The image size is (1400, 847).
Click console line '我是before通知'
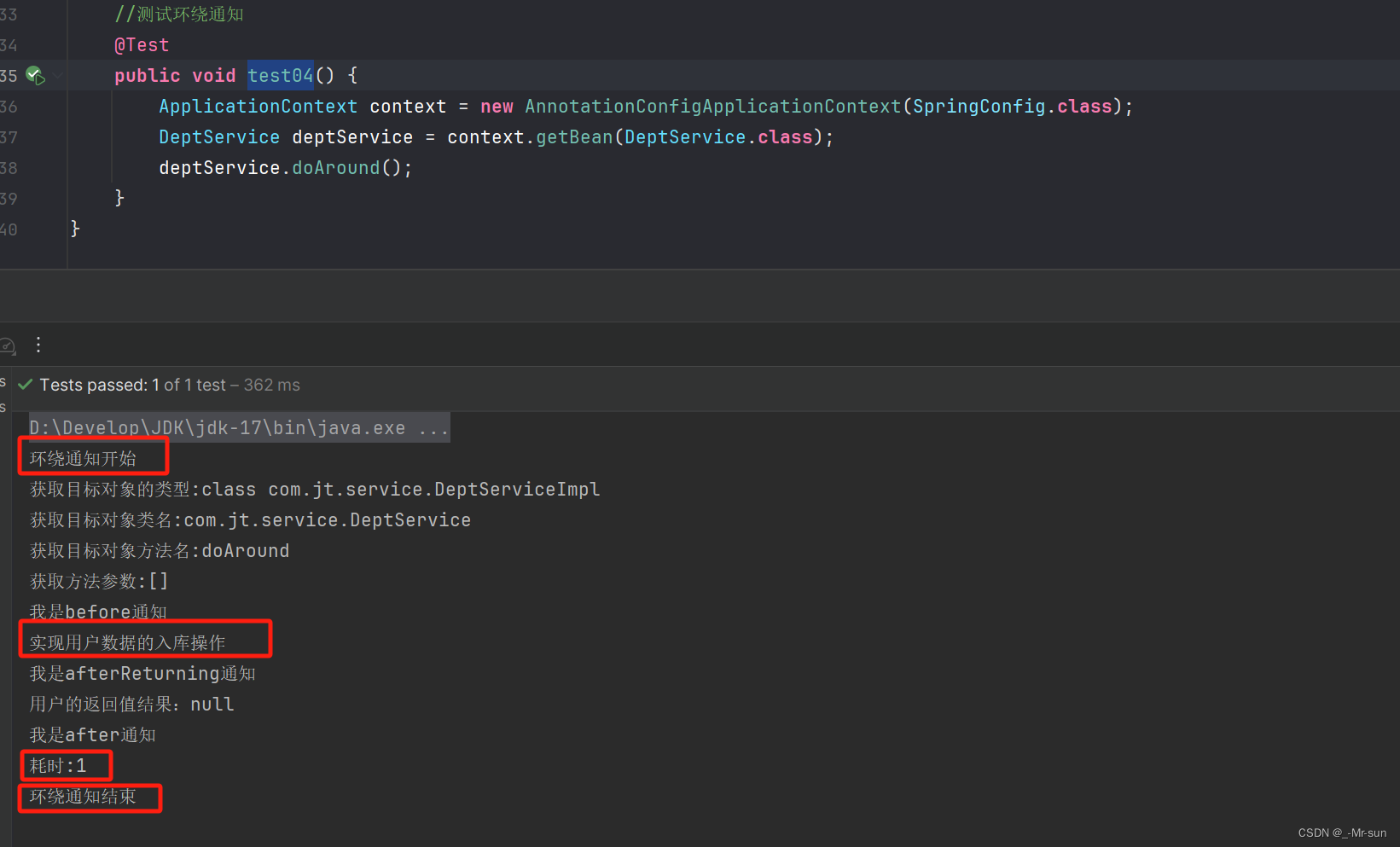(x=98, y=612)
